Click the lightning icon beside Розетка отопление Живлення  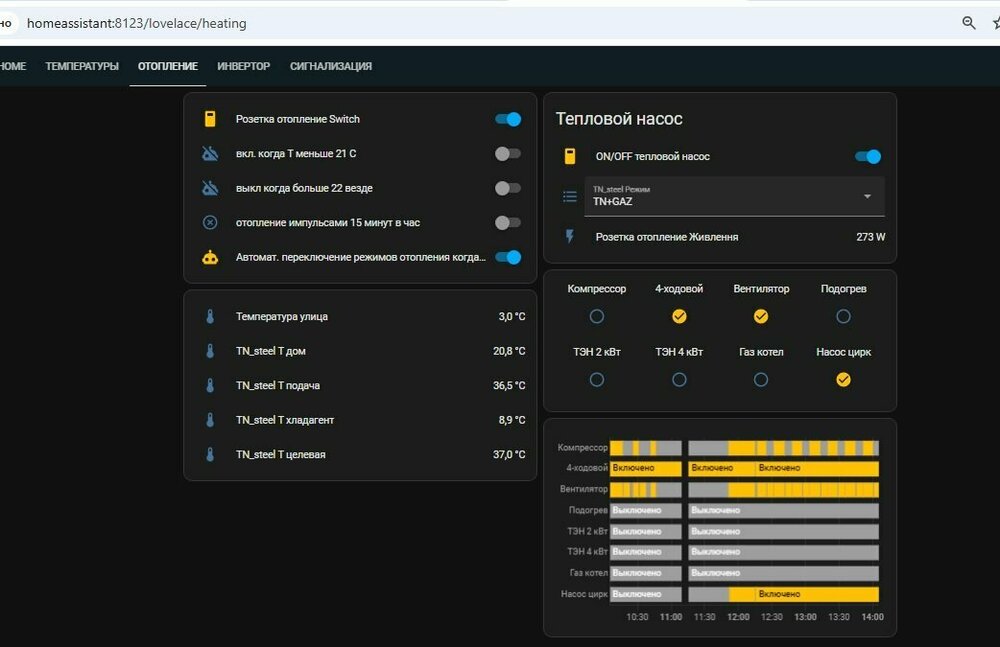coord(570,237)
